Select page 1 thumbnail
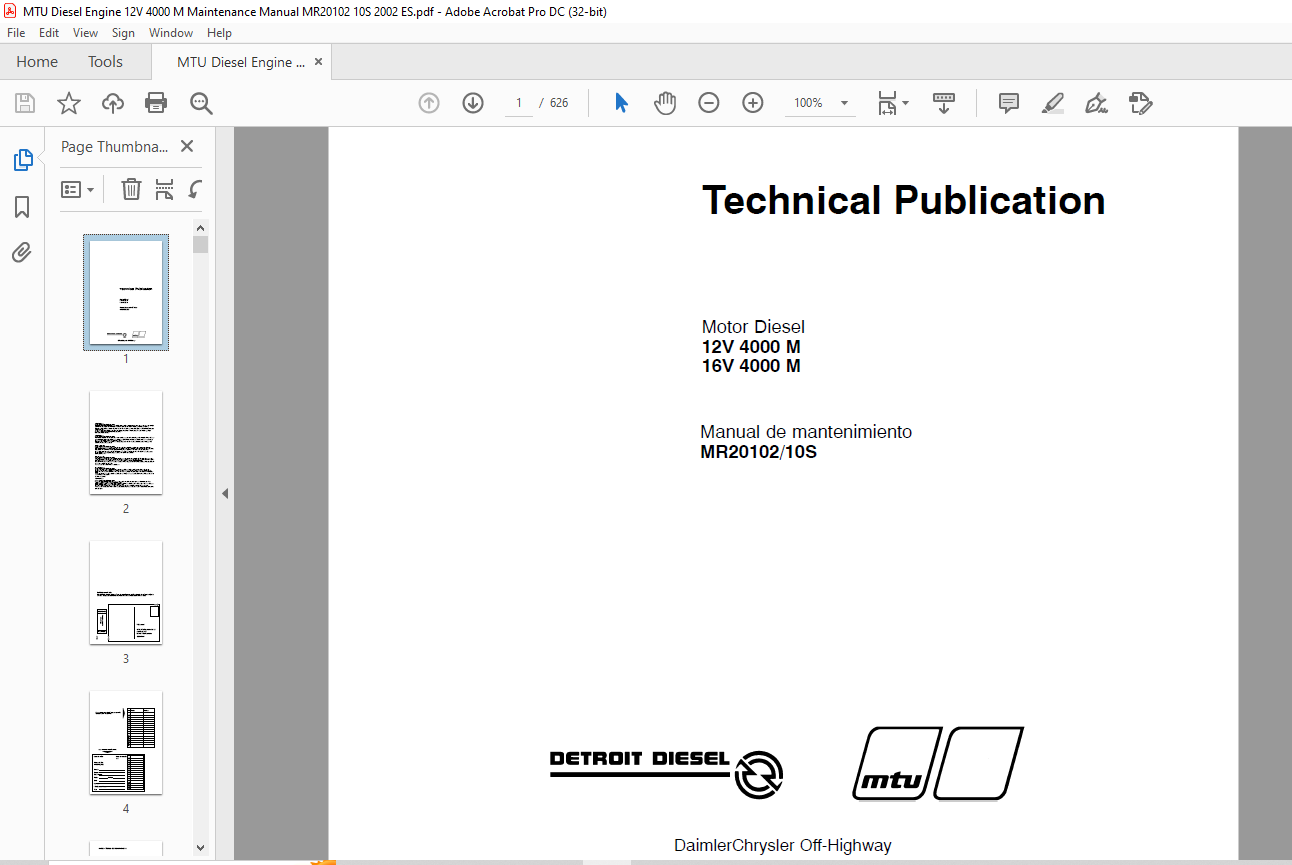 (x=126, y=292)
